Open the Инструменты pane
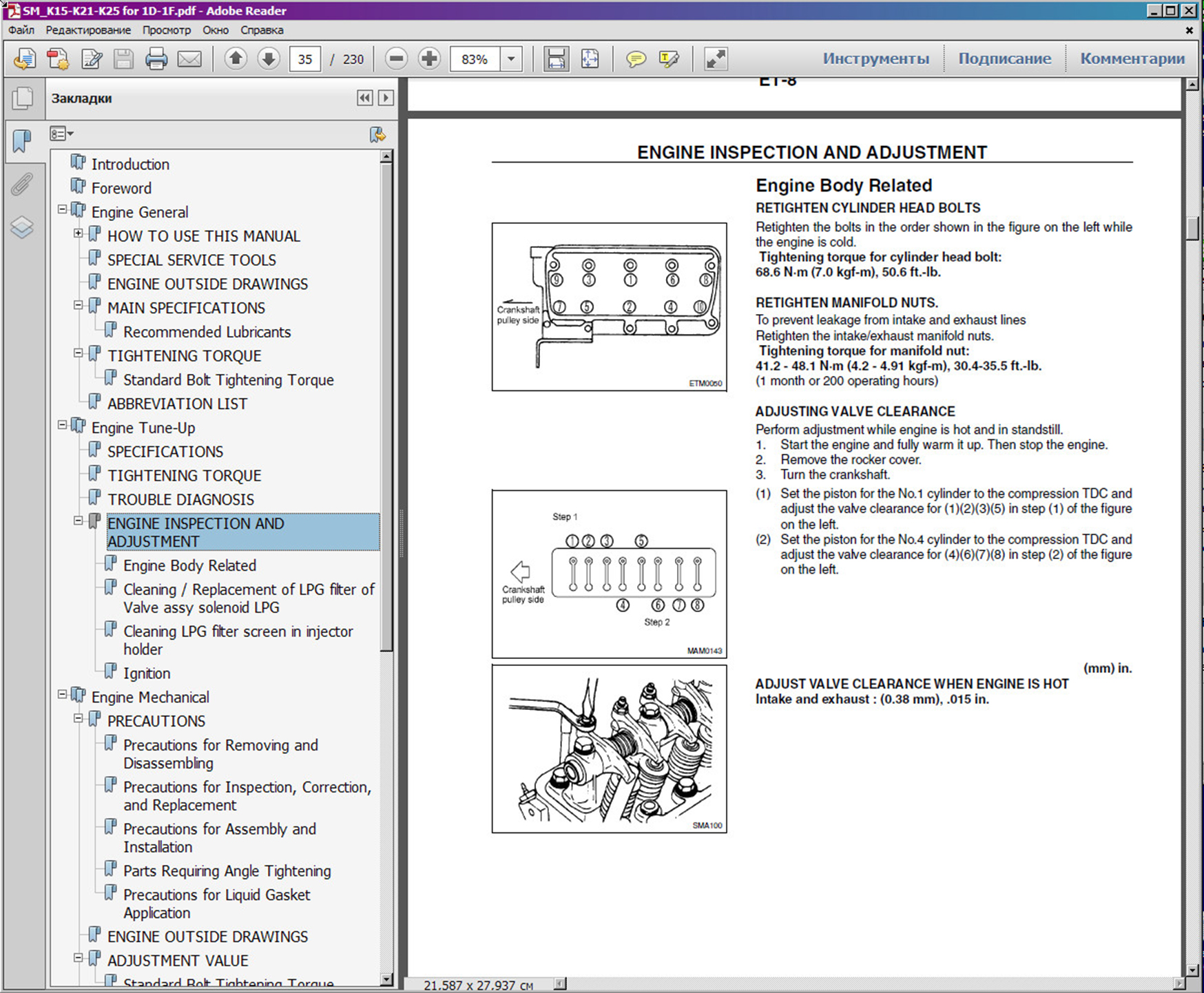 click(x=875, y=59)
